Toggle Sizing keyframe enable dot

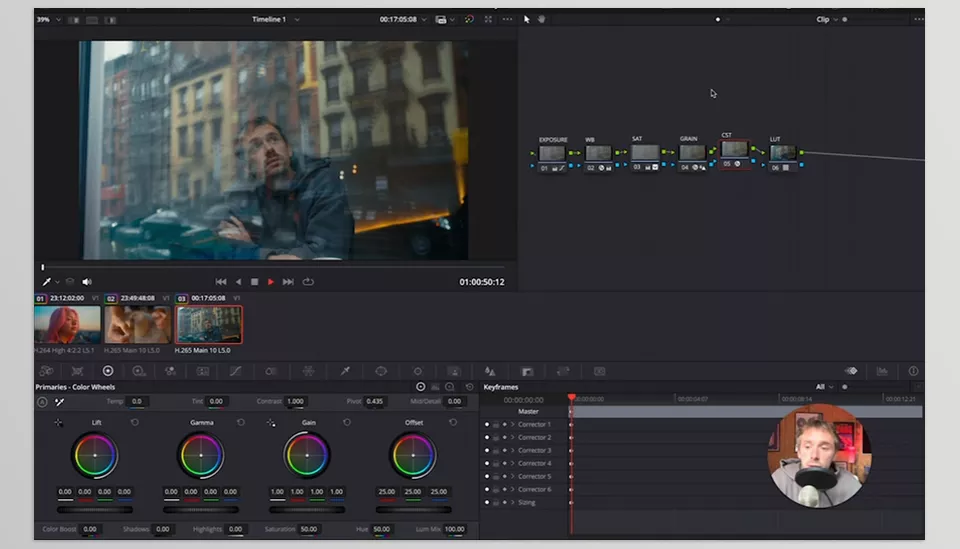pyautogui.click(x=487, y=502)
